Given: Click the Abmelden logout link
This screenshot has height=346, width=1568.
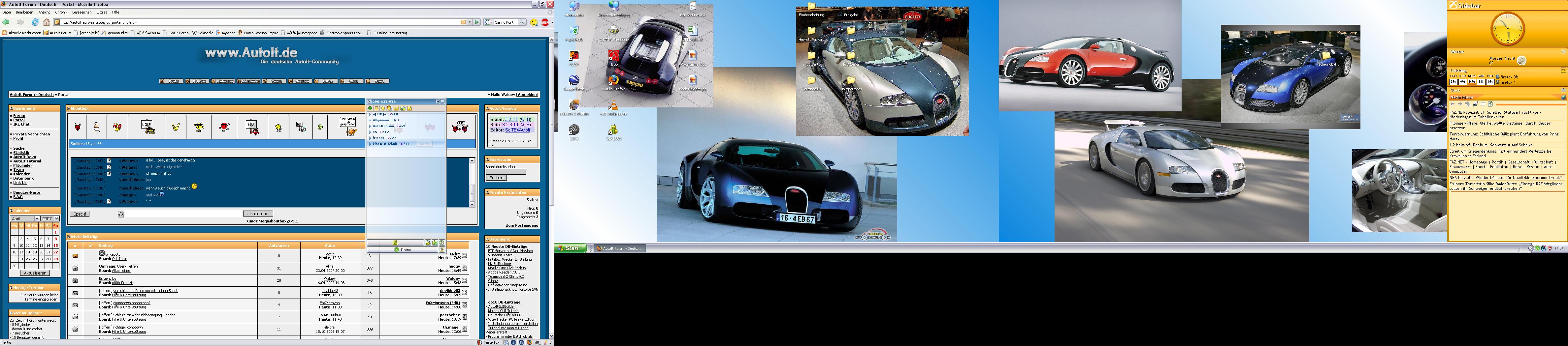Looking at the screenshot, I should 527,95.
